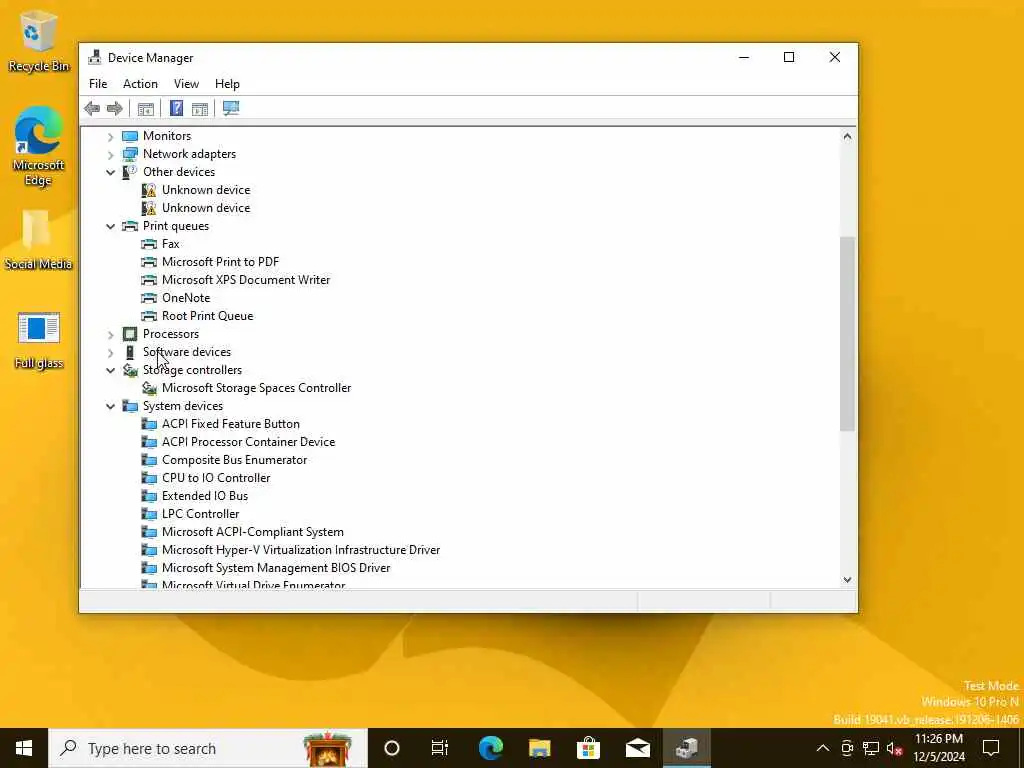Select the Full glass desktop icon
Image resolution: width=1024 pixels, height=768 pixels.
[39, 340]
